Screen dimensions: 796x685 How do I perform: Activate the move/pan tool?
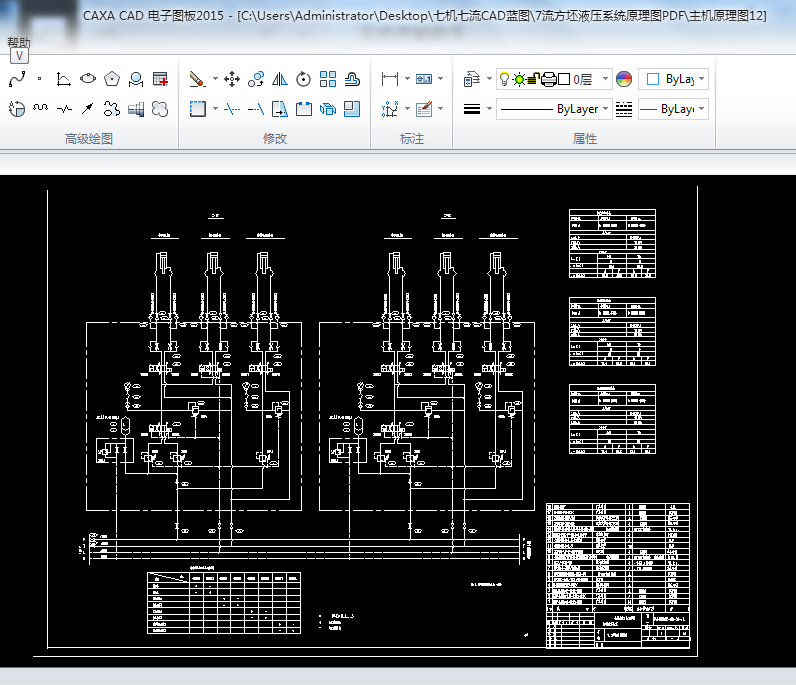point(232,78)
